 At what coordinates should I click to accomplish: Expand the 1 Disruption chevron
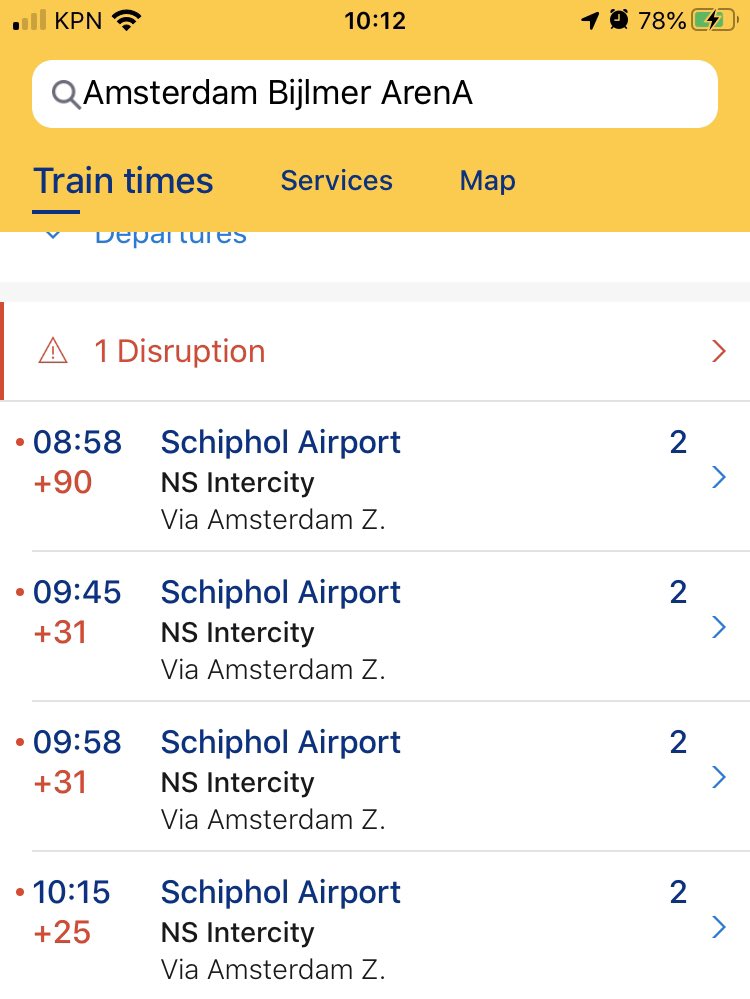click(719, 351)
